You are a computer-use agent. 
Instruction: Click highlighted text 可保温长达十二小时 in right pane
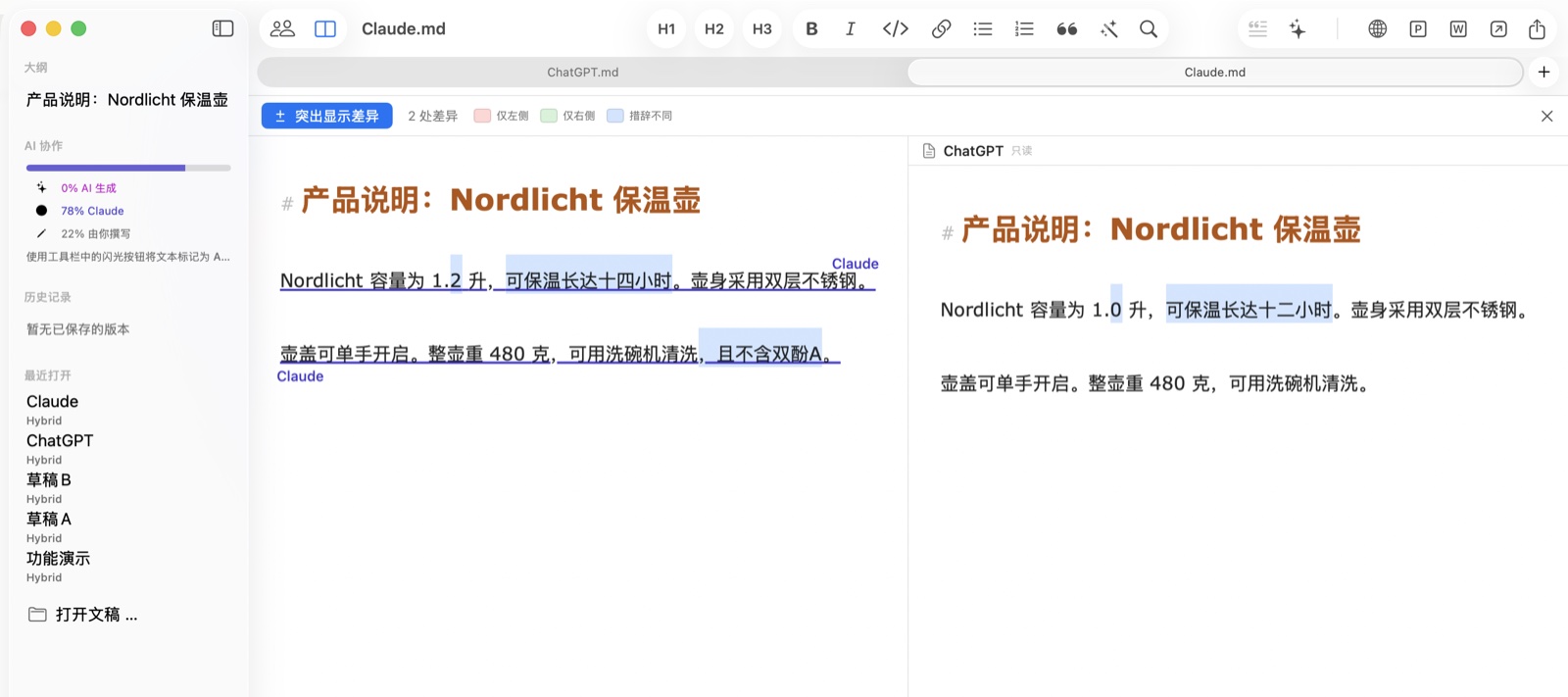pos(1249,311)
